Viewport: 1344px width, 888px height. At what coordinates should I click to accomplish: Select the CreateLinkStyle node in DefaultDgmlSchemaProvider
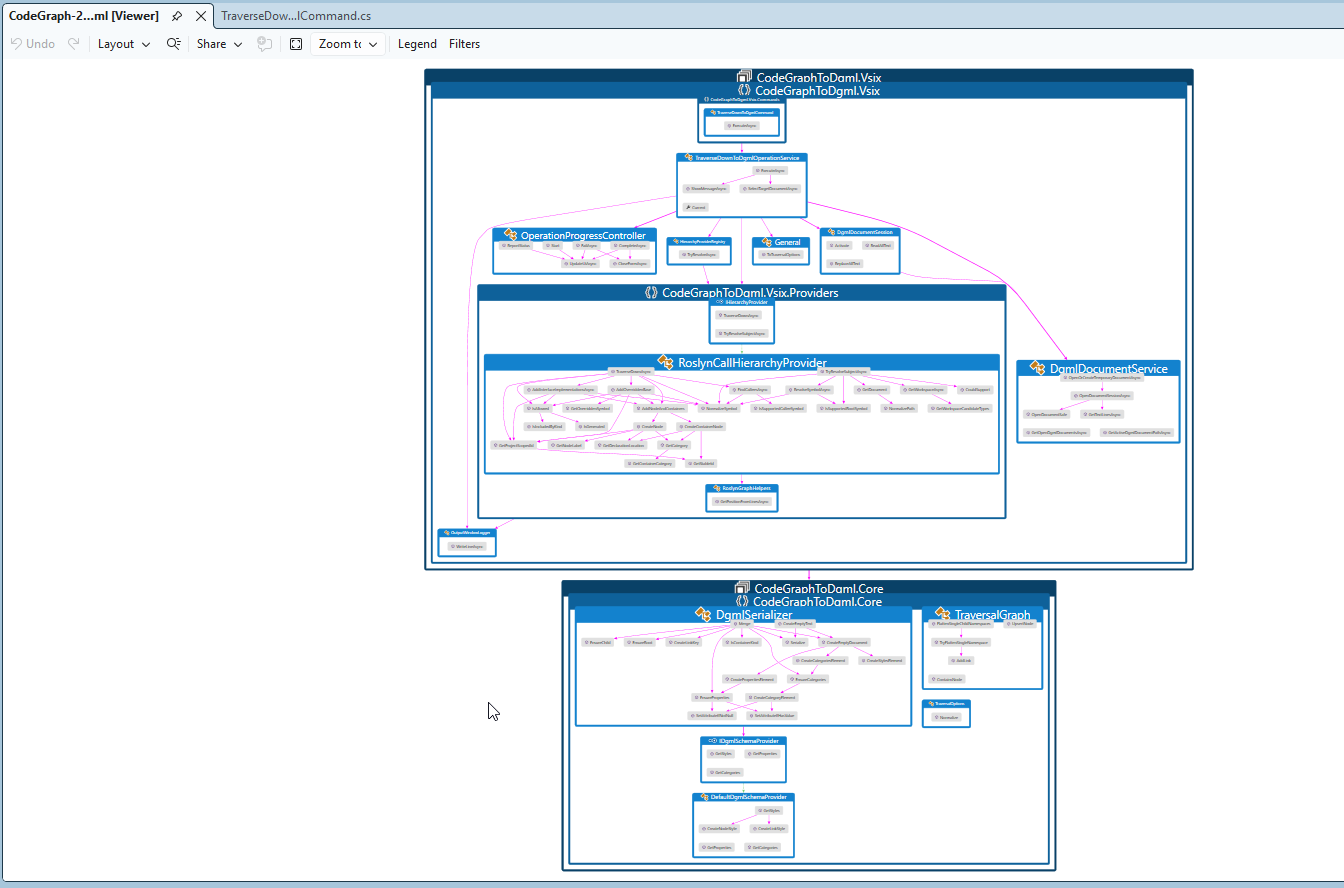coord(769,828)
